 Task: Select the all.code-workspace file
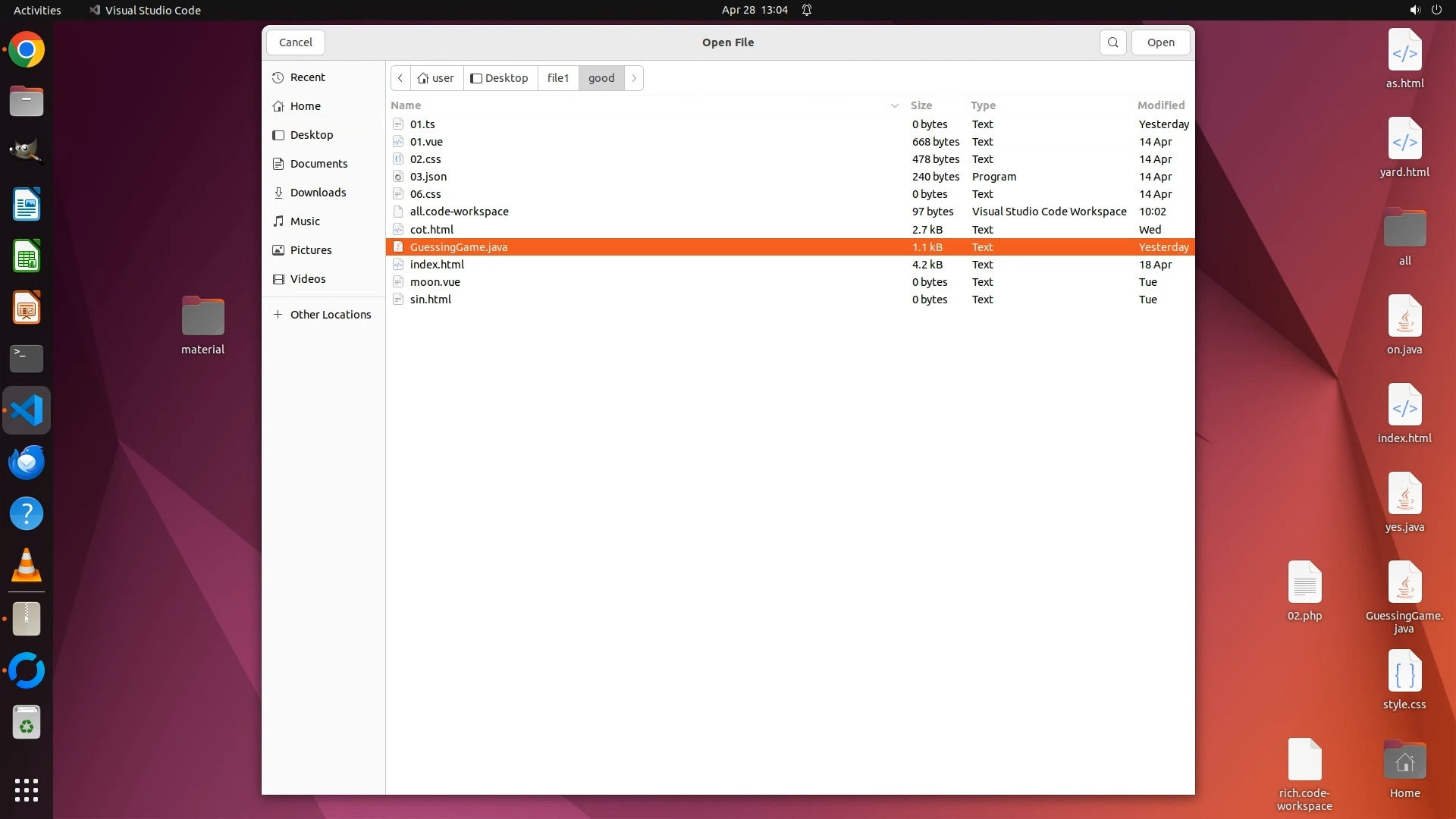point(459,212)
